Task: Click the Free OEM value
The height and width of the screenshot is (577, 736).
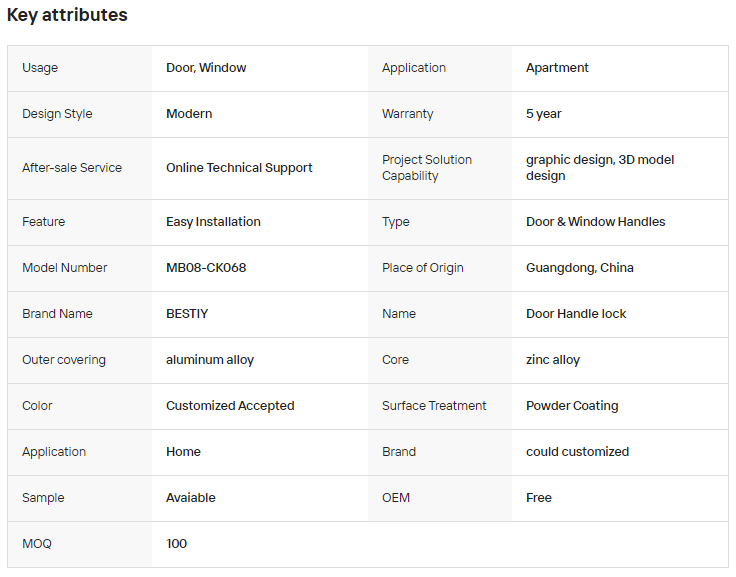Action: pyautogui.click(x=539, y=498)
